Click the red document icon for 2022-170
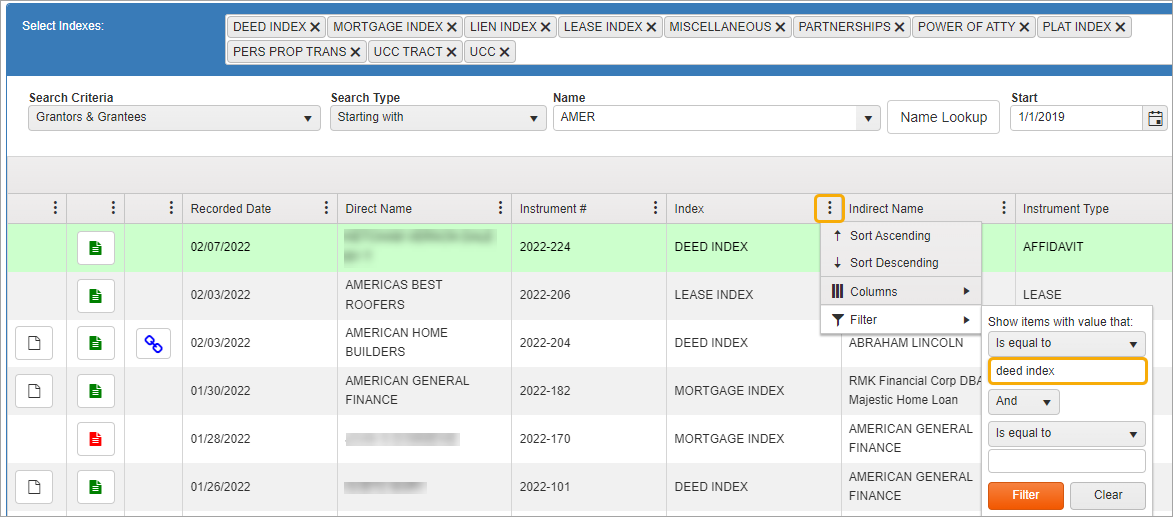Image resolution: width=1173 pixels, height=517 pixels. tap(95, 439)
